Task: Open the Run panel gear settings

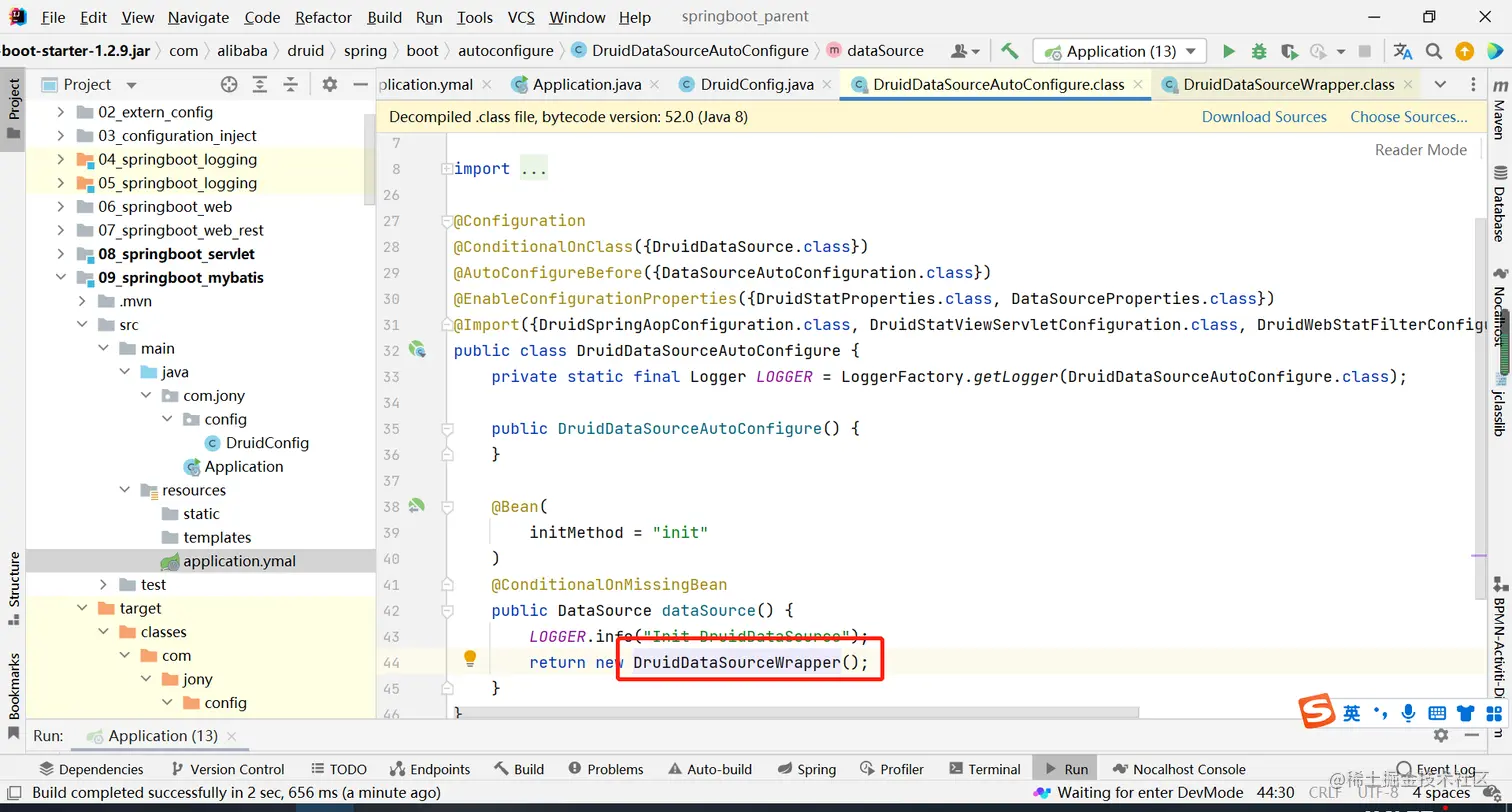Action: [x=1441, y=735]
